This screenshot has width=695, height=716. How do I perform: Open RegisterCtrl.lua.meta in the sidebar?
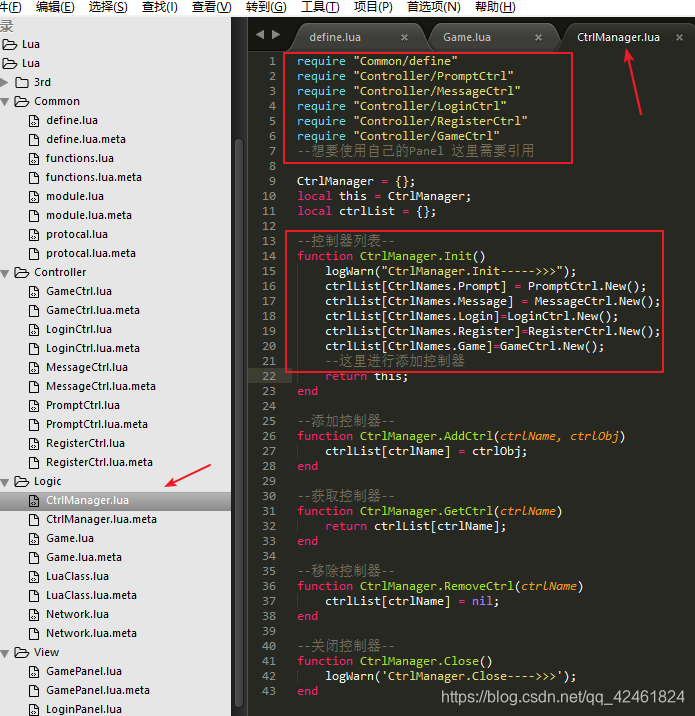[99, 463]
